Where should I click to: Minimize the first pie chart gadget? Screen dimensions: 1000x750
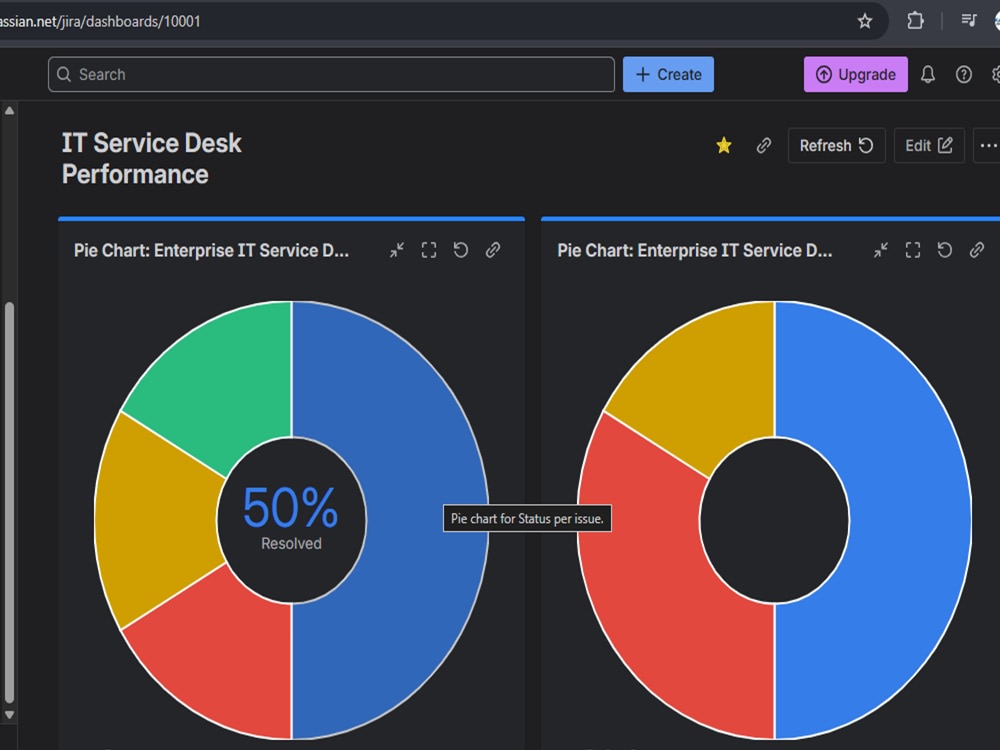coord(397,250)
